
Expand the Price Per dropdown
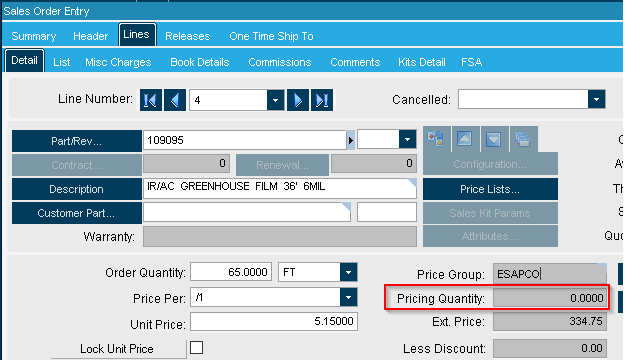pos(348,298)
